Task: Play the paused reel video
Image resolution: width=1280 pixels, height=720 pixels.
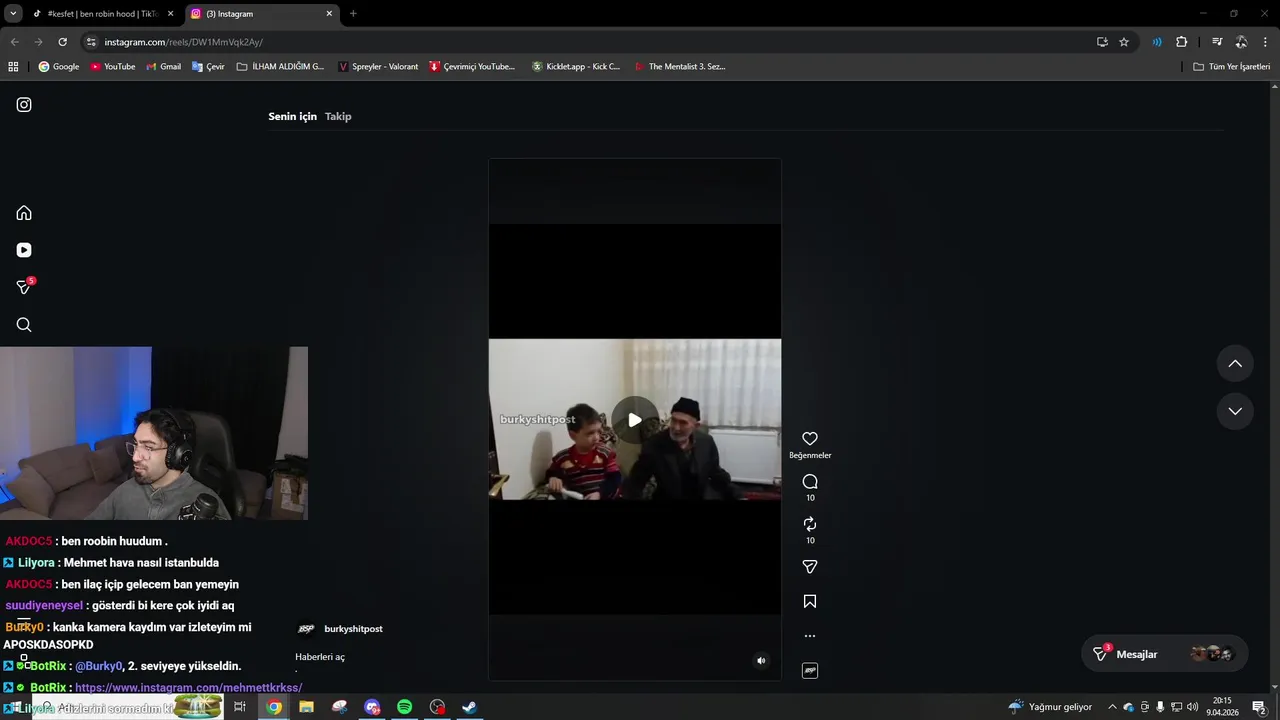Action: pos(635,420)
